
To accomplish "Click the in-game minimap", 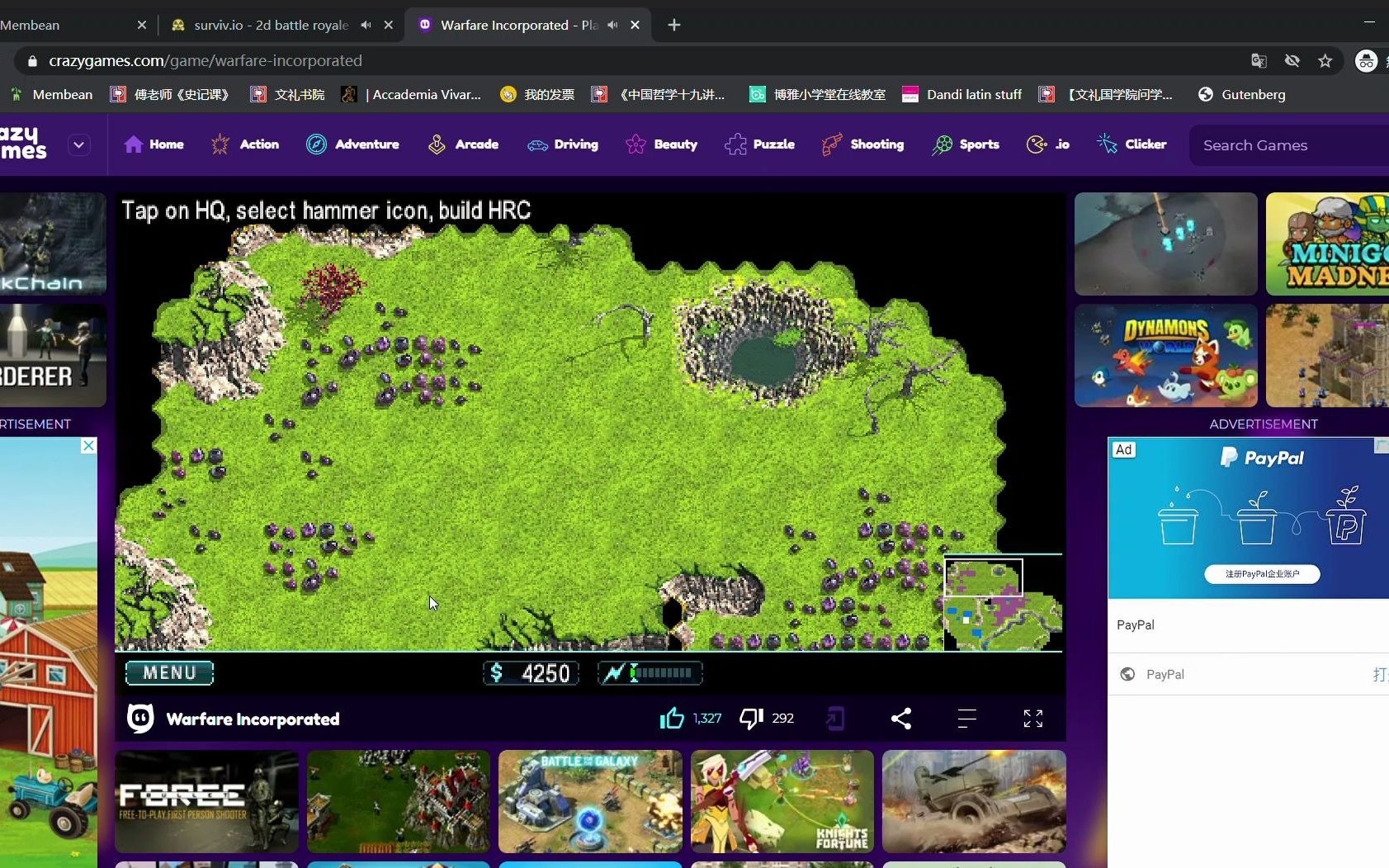I will tap(1003, 604).
